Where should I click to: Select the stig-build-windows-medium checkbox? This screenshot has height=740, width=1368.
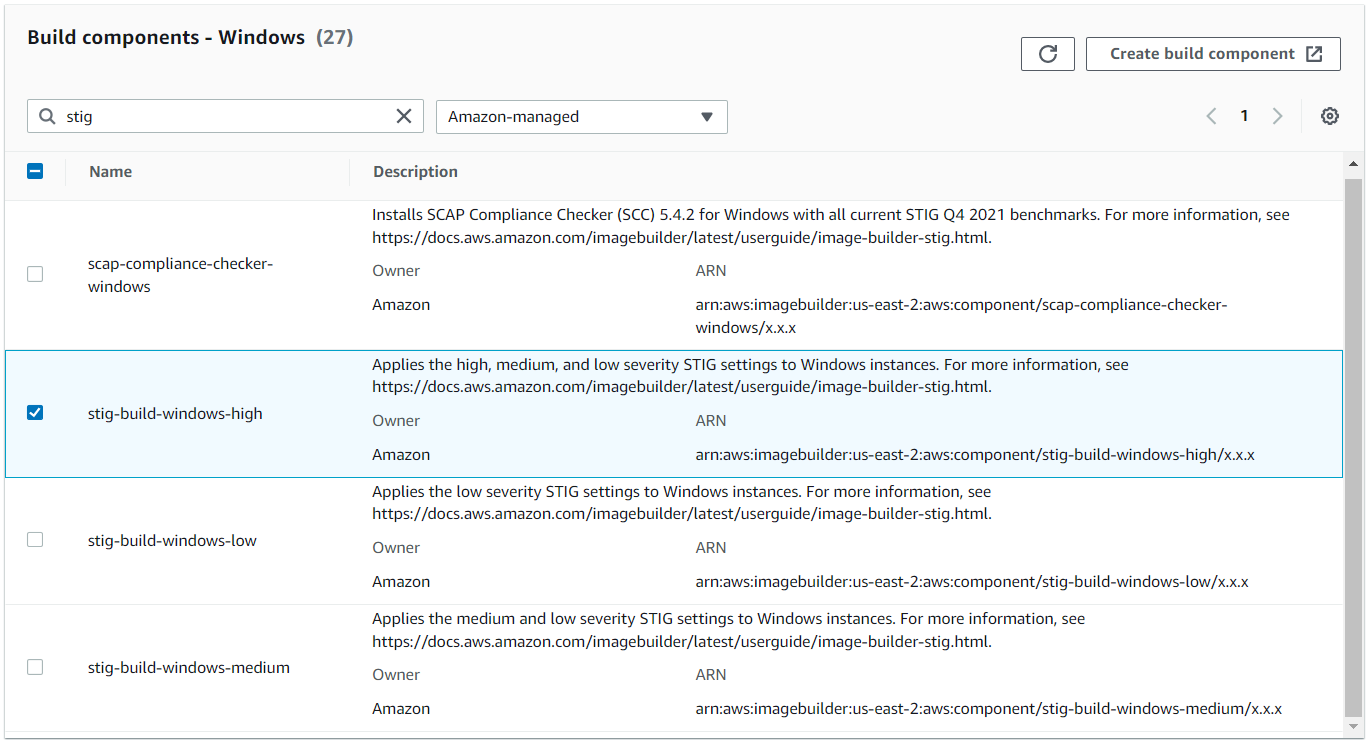tap(35, 666)
